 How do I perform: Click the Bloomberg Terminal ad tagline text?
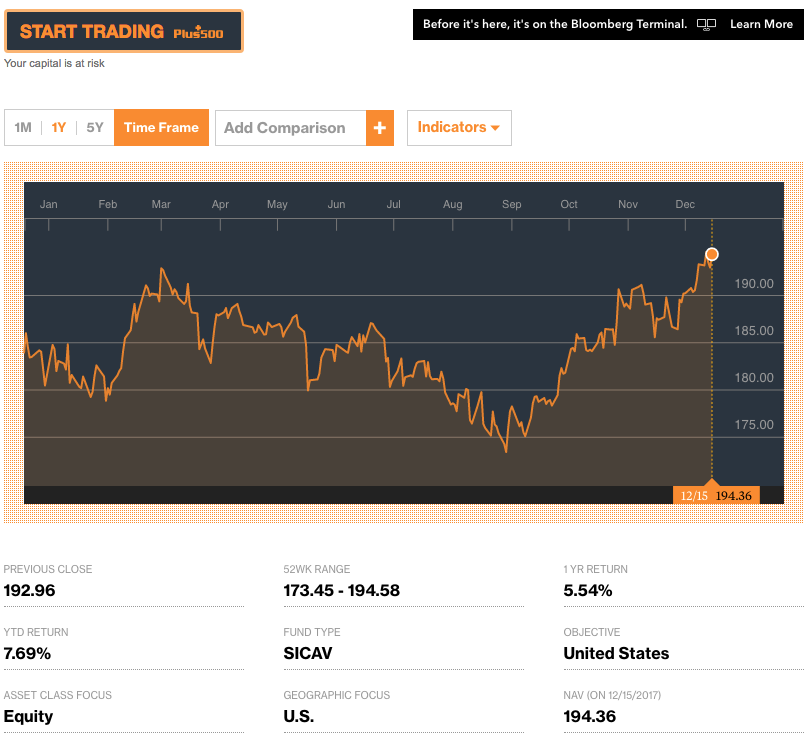coord(555,24)
